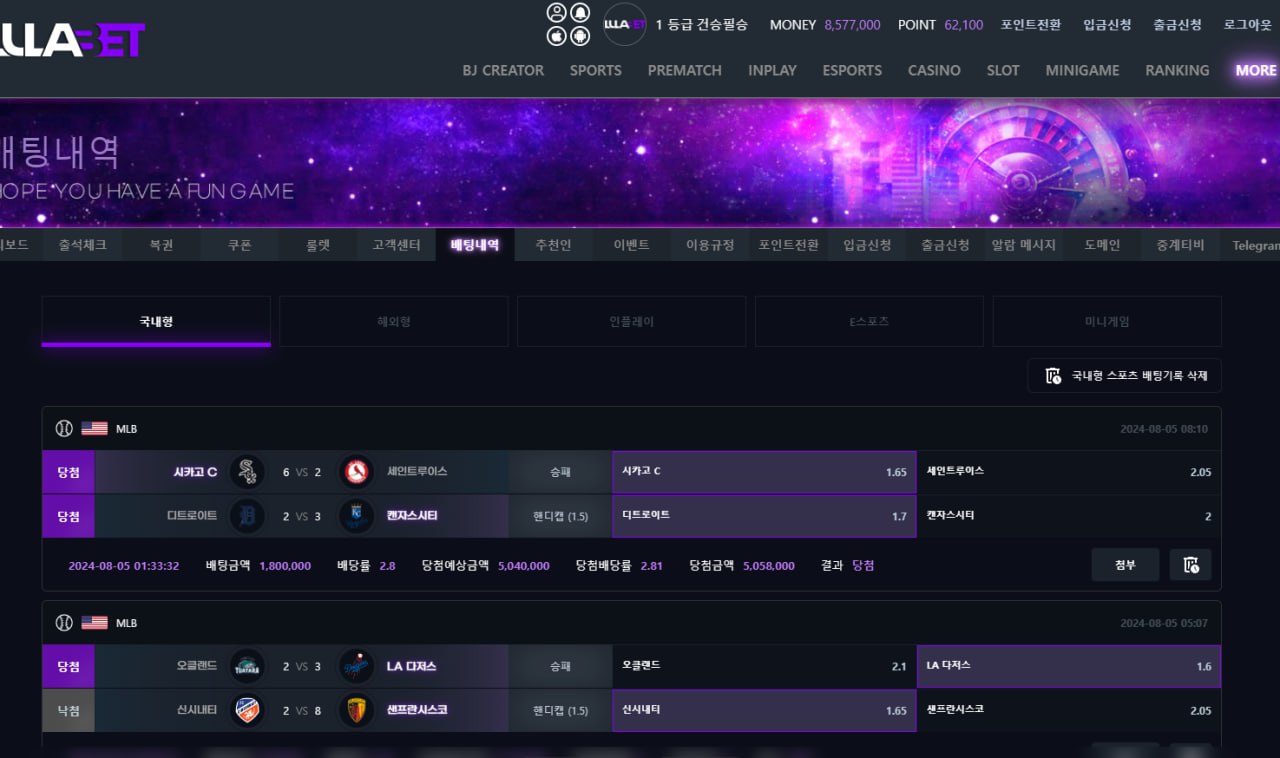The height and width of the screenshot is (758, 1280).
Task: Open the notification bell icon
Action: [x=580, y=13]
